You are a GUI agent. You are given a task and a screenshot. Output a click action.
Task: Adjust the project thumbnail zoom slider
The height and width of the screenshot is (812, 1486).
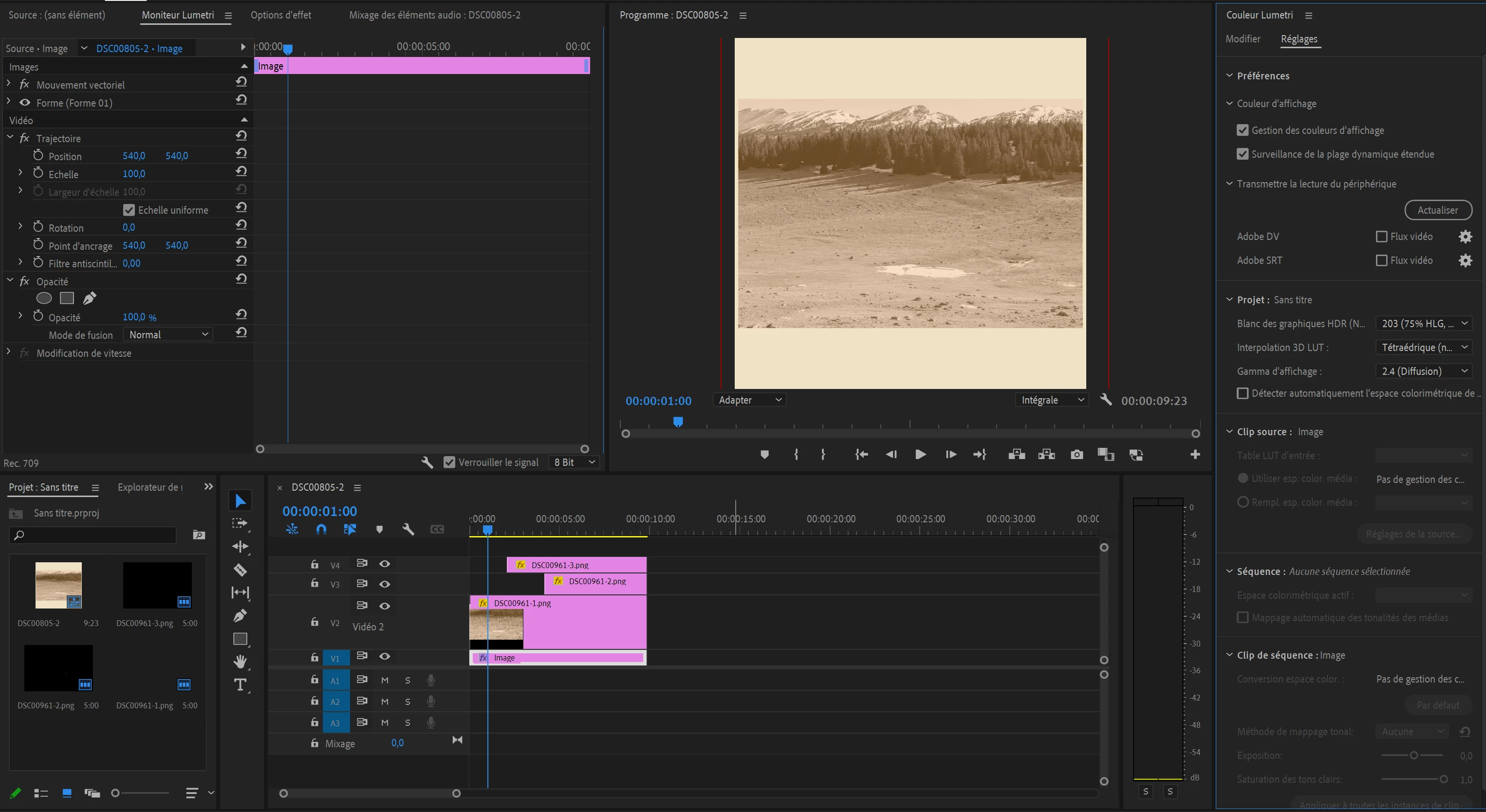(115, 793)
